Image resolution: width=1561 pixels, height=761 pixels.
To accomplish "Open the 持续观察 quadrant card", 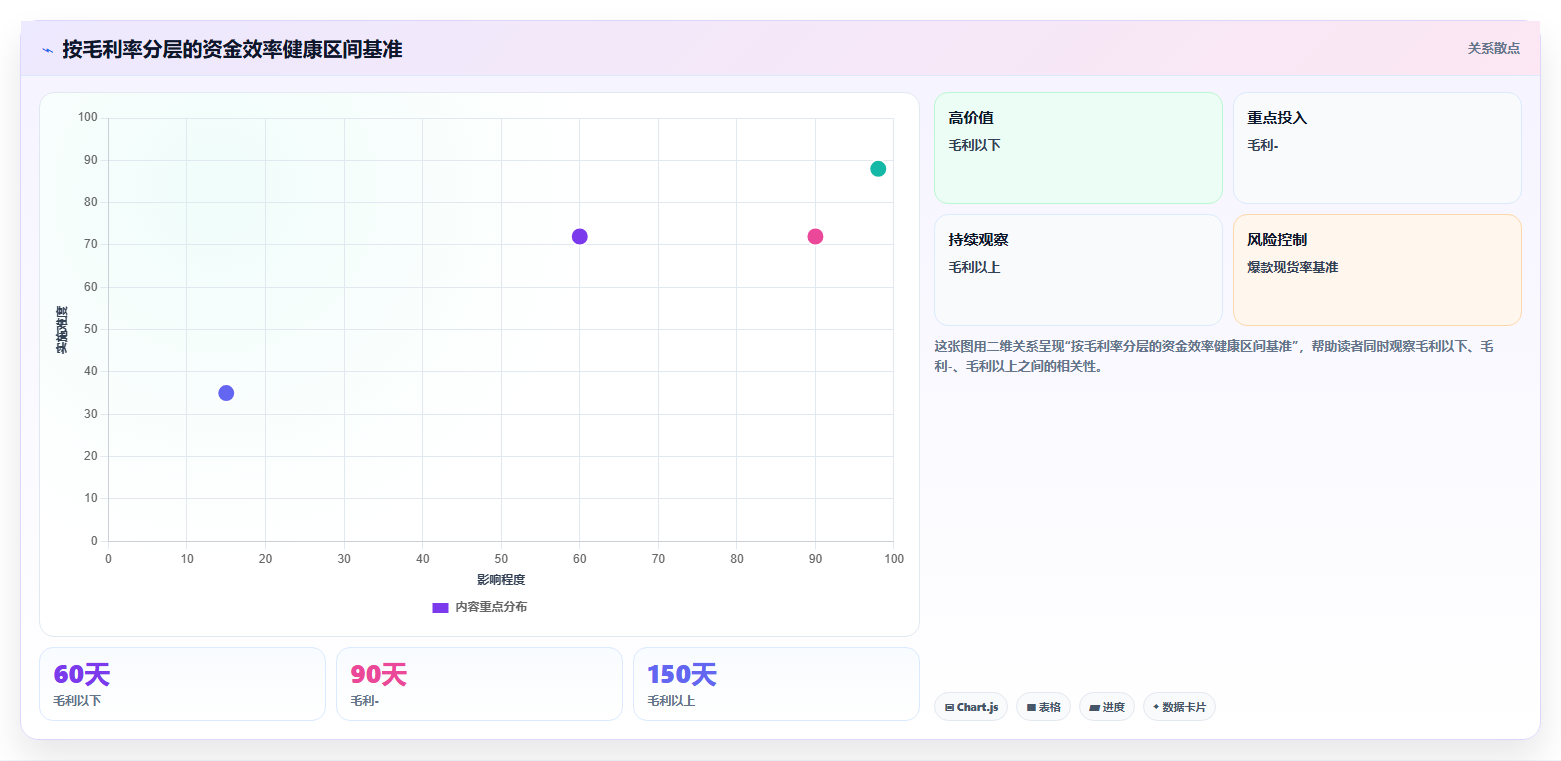I will pos(1078,270).
